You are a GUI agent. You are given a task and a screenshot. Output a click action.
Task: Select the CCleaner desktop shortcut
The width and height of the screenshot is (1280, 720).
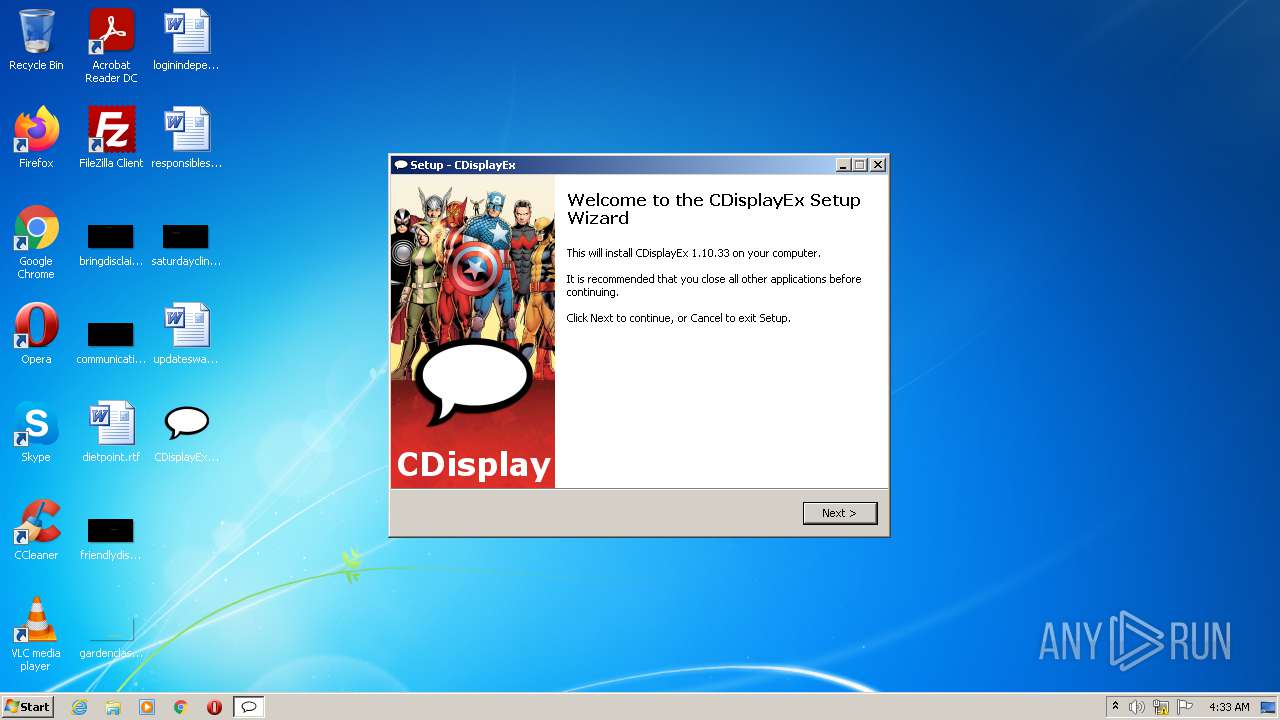tap(36, 530)
